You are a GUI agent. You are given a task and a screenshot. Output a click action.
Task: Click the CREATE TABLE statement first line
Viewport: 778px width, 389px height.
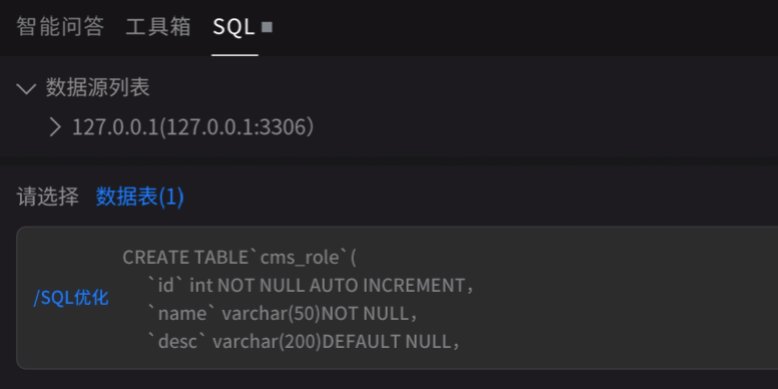(240, 258)
